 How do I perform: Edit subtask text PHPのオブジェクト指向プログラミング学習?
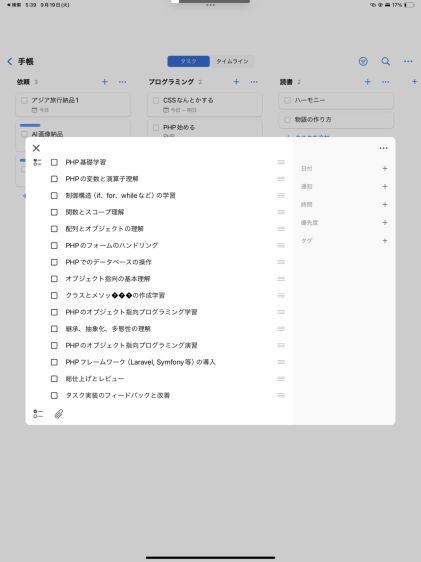[131, 312]
